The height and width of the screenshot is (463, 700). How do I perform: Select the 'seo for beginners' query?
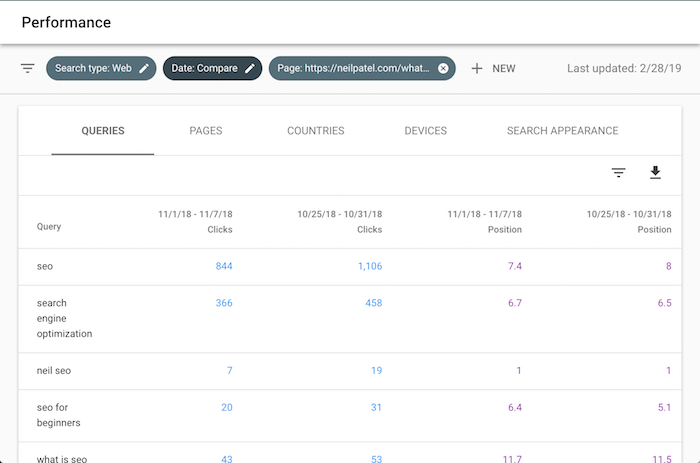(x=58, y=415)
